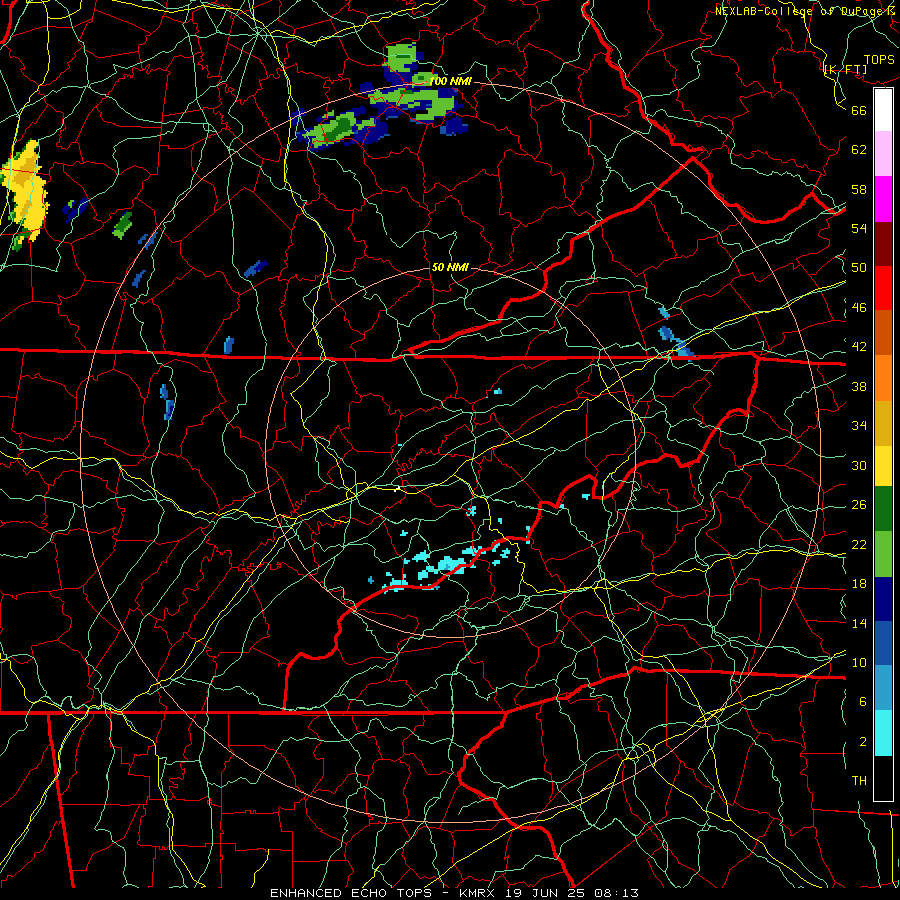This screenshot has width=900, height=900.
Task: Click the navy legend band next to 18
Action: point(883,599)
